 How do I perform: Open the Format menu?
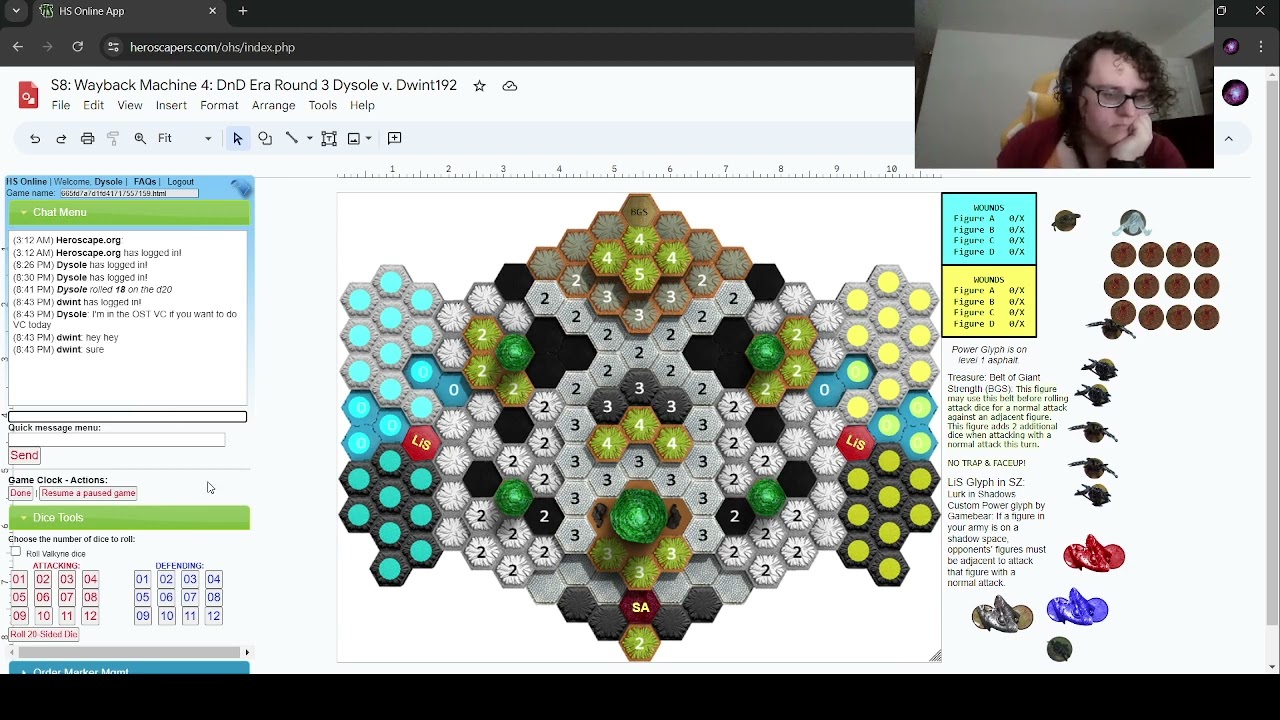point(219,105)
